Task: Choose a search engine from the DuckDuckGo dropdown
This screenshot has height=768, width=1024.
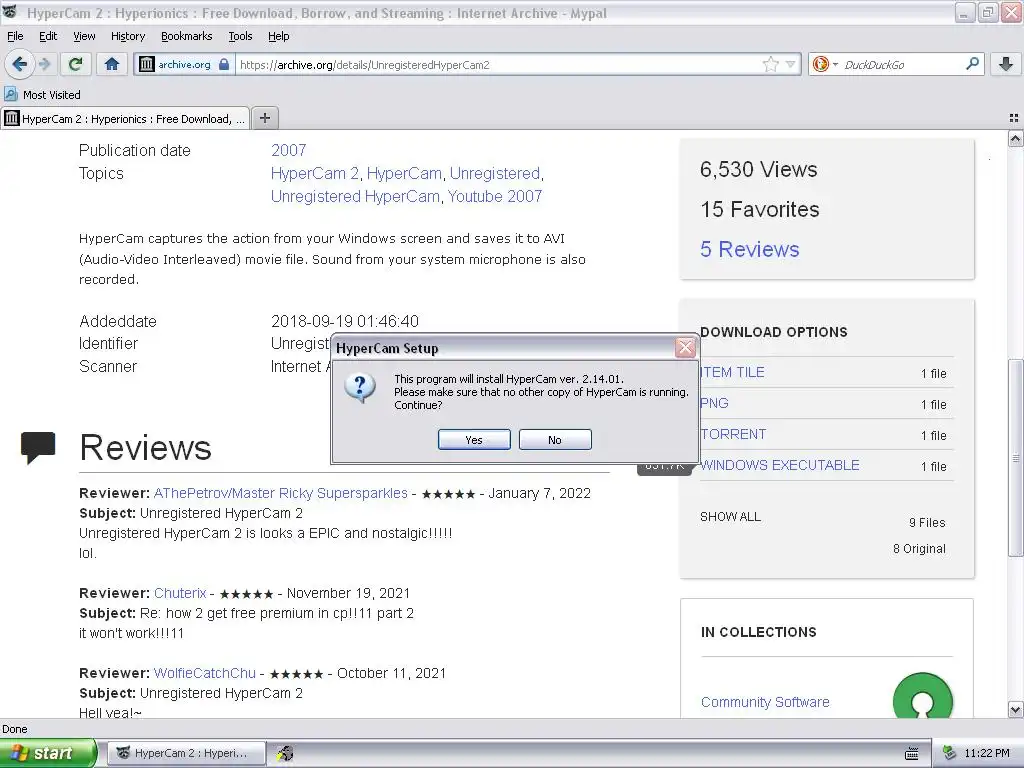Action: (825, 64)
